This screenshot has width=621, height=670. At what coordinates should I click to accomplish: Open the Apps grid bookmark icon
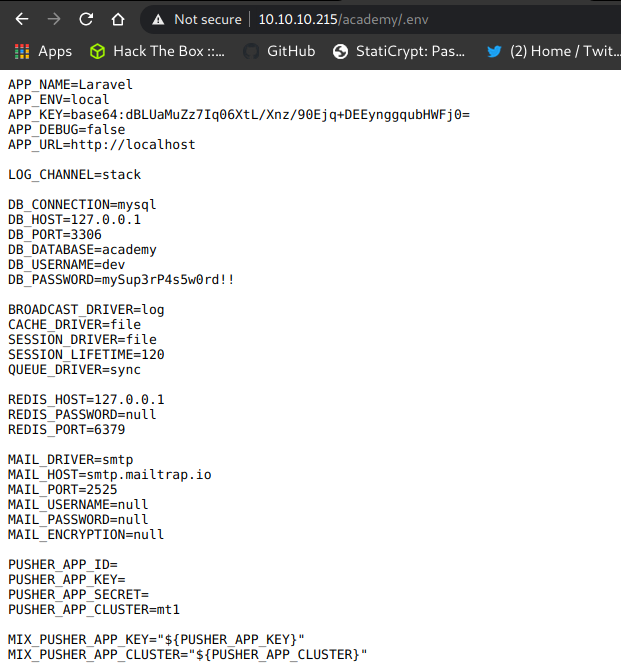22,52
